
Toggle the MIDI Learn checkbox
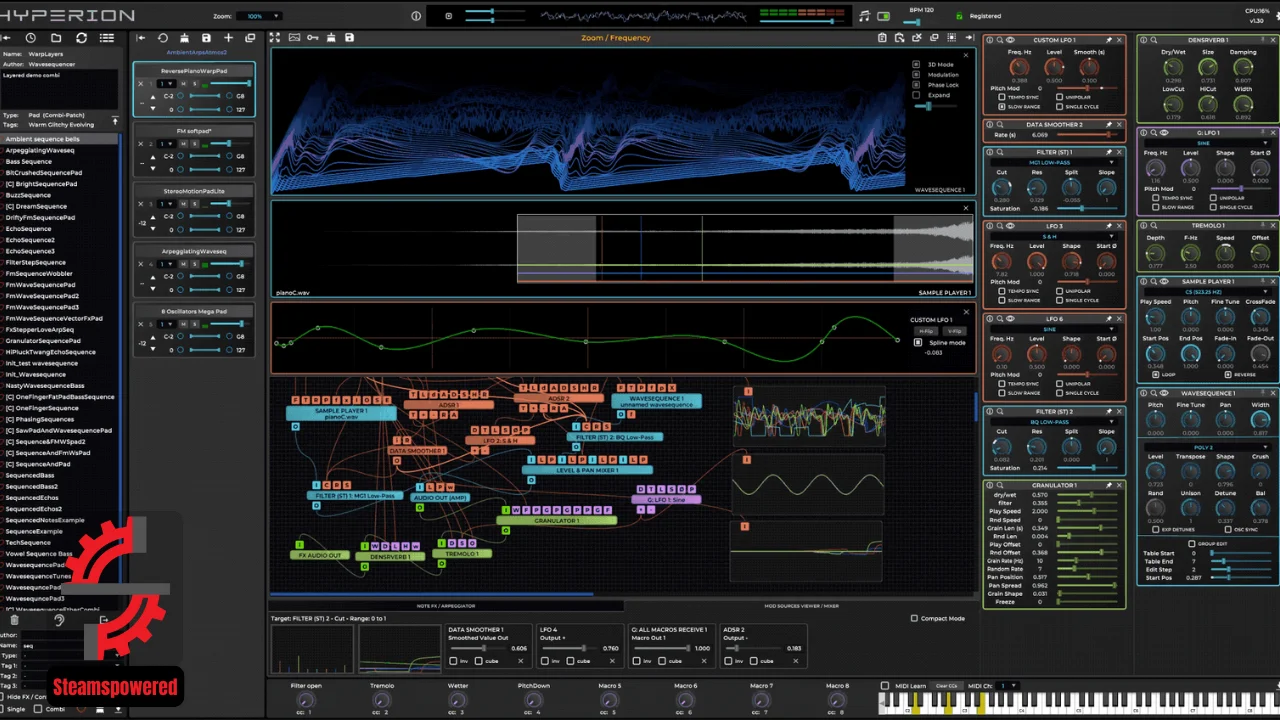885,686
